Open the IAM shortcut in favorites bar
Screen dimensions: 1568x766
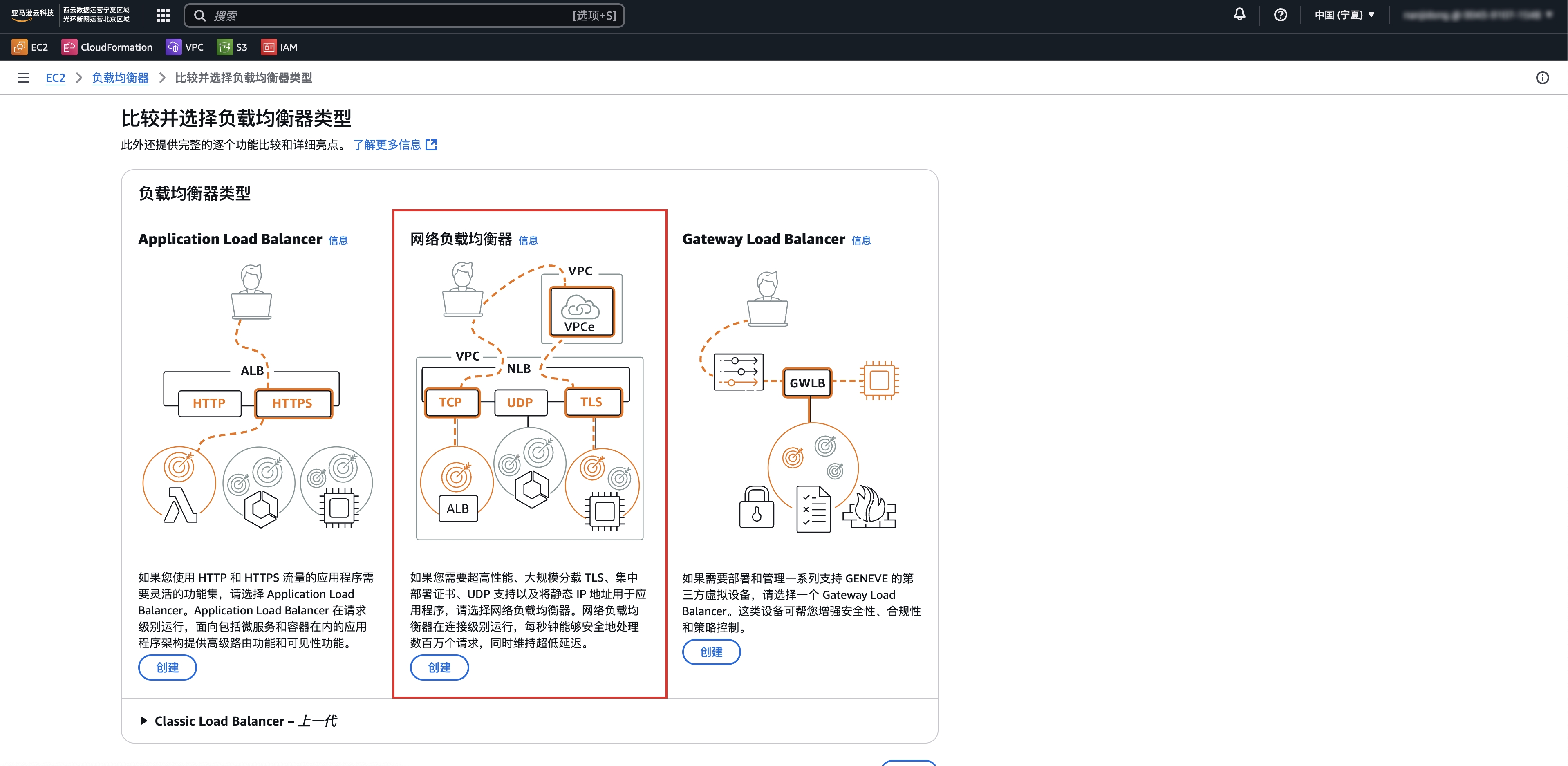point(280,47)
